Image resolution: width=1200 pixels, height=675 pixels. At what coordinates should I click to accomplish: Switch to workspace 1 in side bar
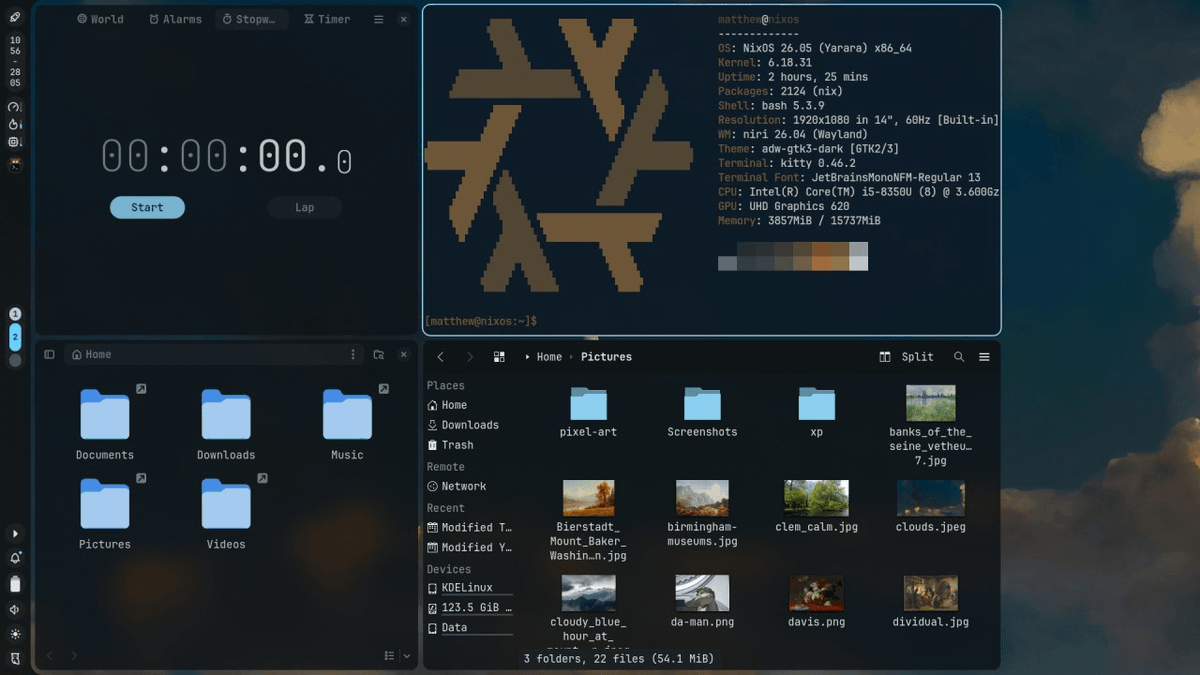click(x=15, y=314)
